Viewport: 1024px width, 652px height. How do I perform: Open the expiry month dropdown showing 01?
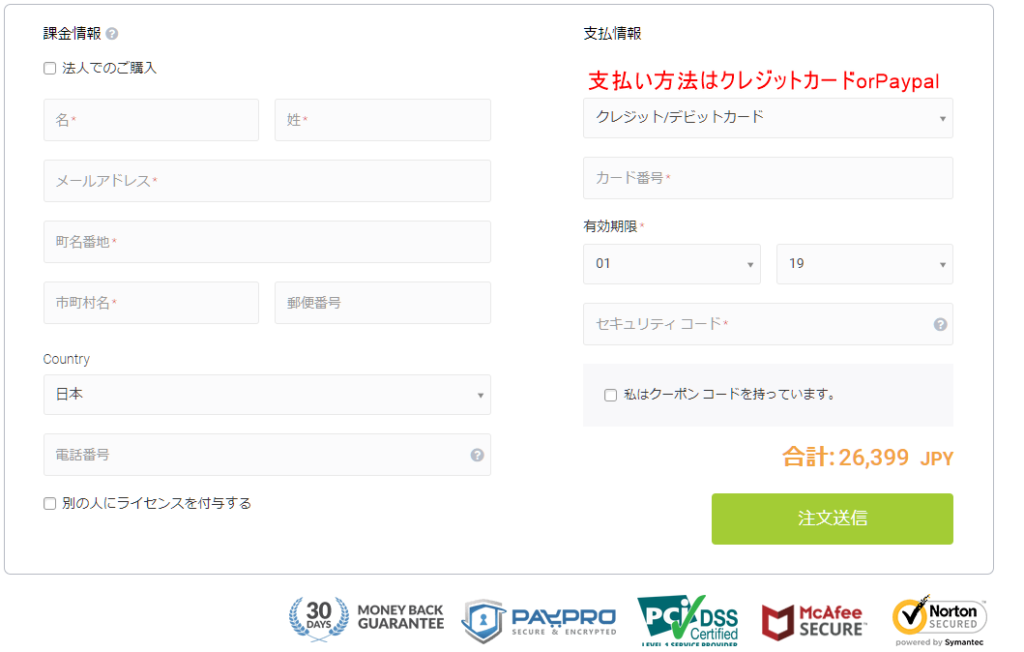click(x=672, y=264)
